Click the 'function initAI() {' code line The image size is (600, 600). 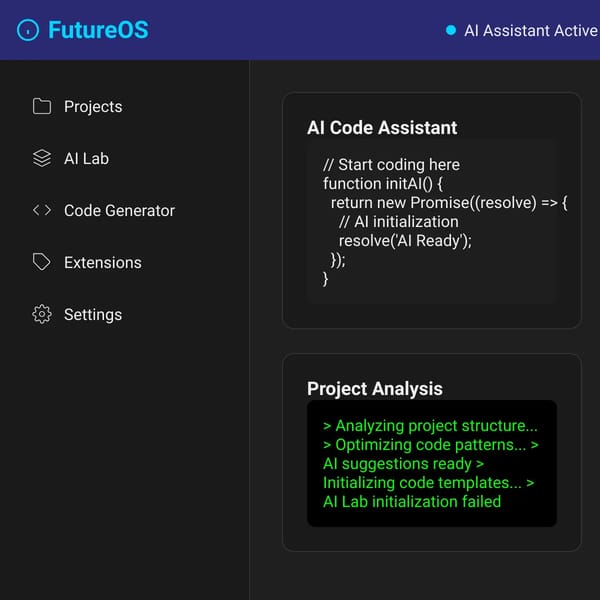[x=383, y=184]
